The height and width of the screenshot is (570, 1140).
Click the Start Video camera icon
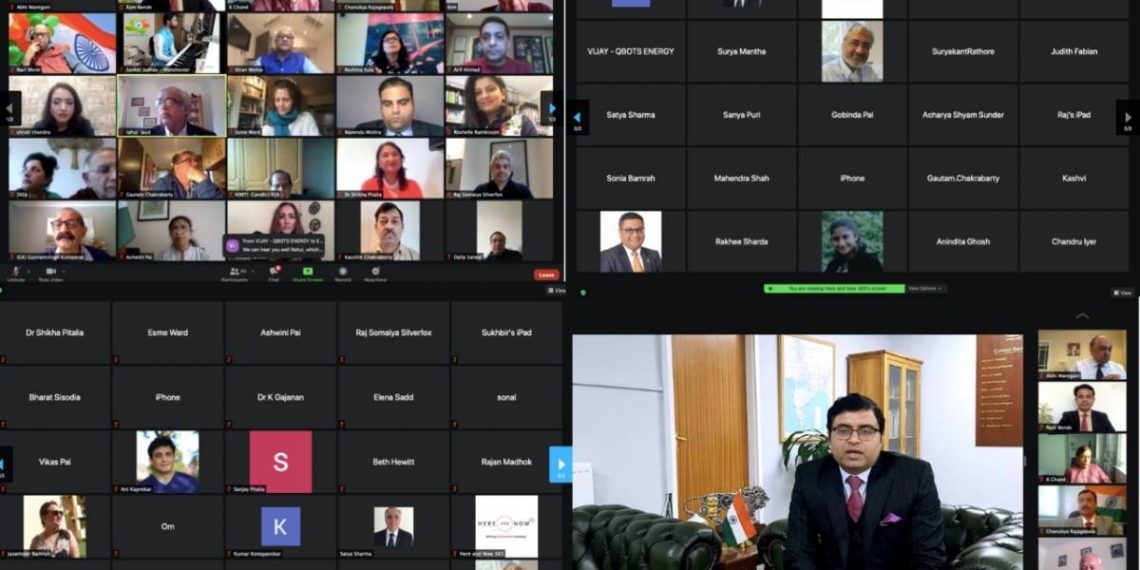51,271
